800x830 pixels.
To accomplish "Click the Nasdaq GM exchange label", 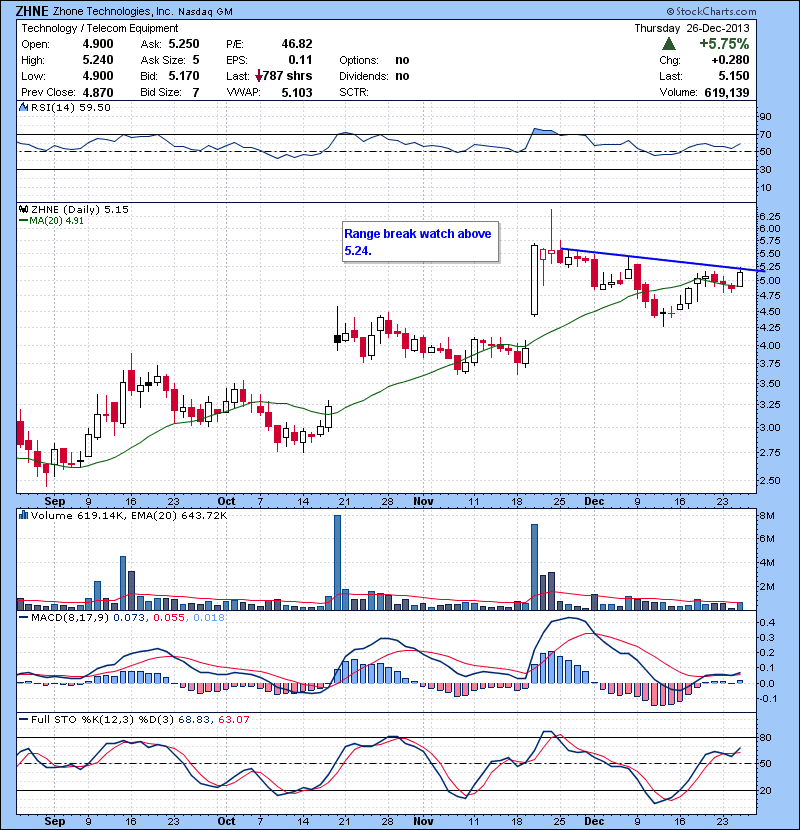I will pos(205,12).
